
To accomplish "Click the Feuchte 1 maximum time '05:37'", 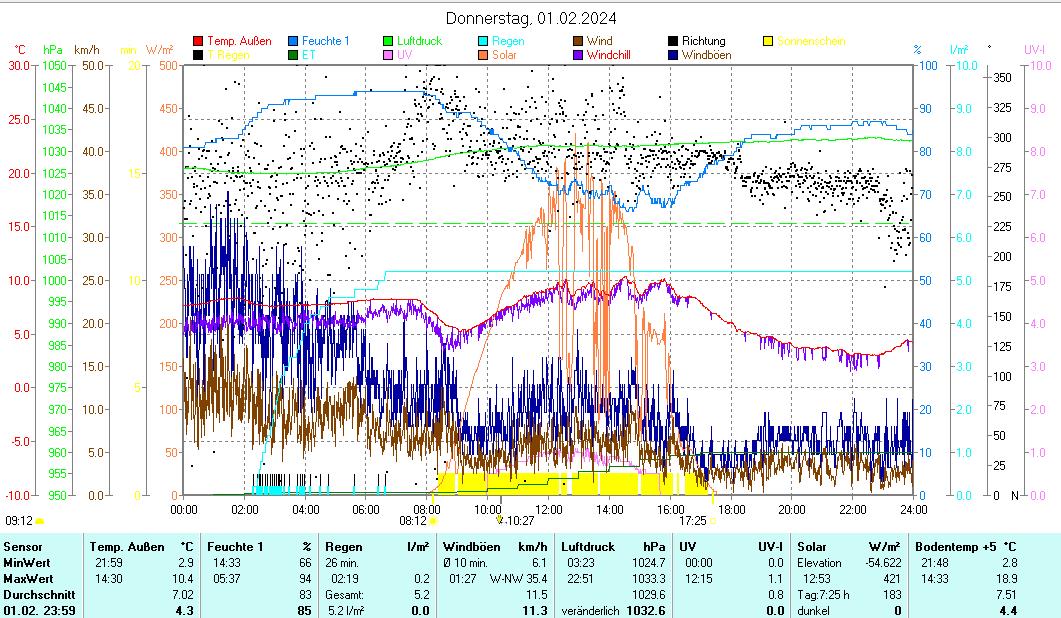I will coord(227,579).
